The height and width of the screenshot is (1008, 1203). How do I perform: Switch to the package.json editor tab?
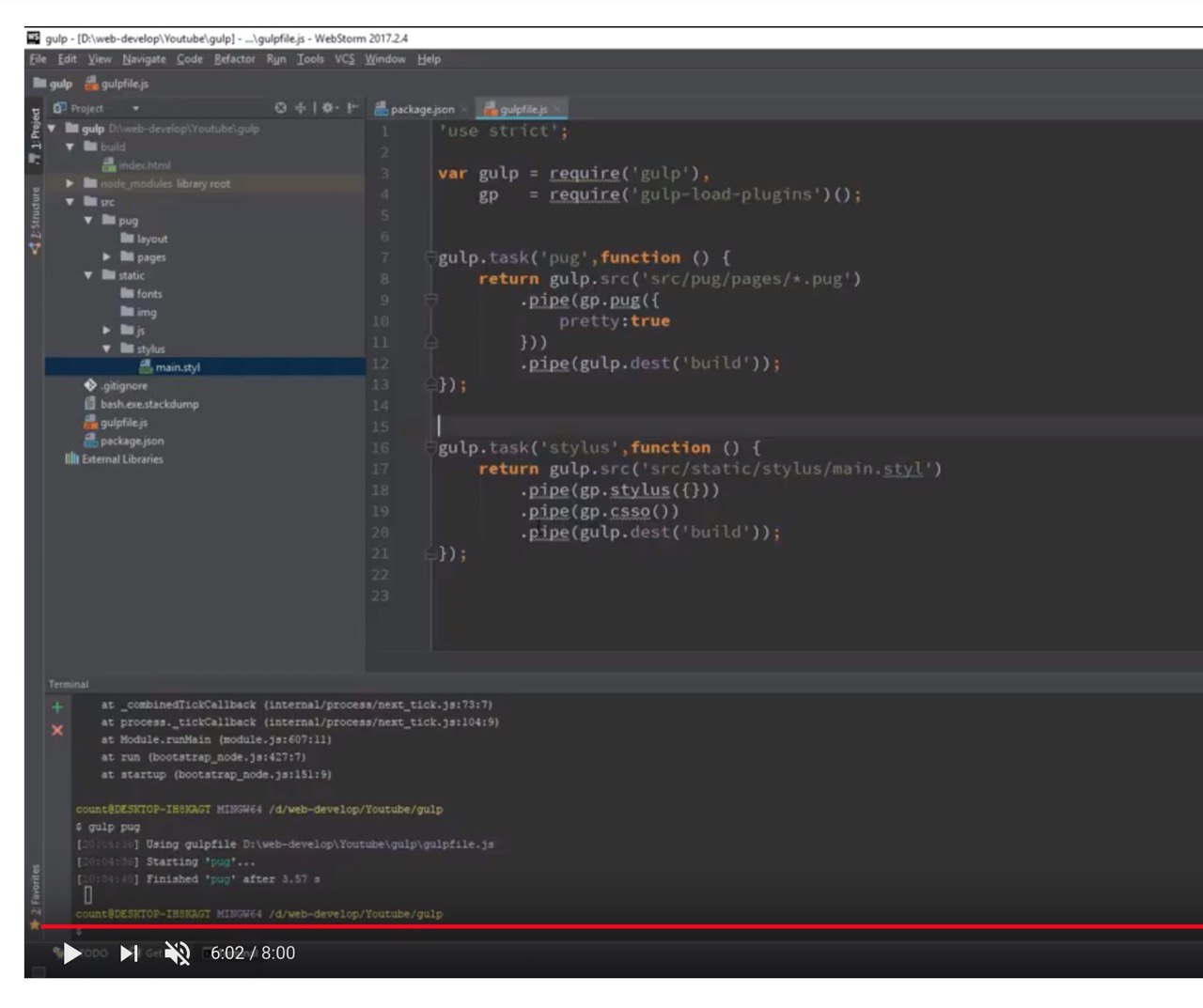pos(421,109)
